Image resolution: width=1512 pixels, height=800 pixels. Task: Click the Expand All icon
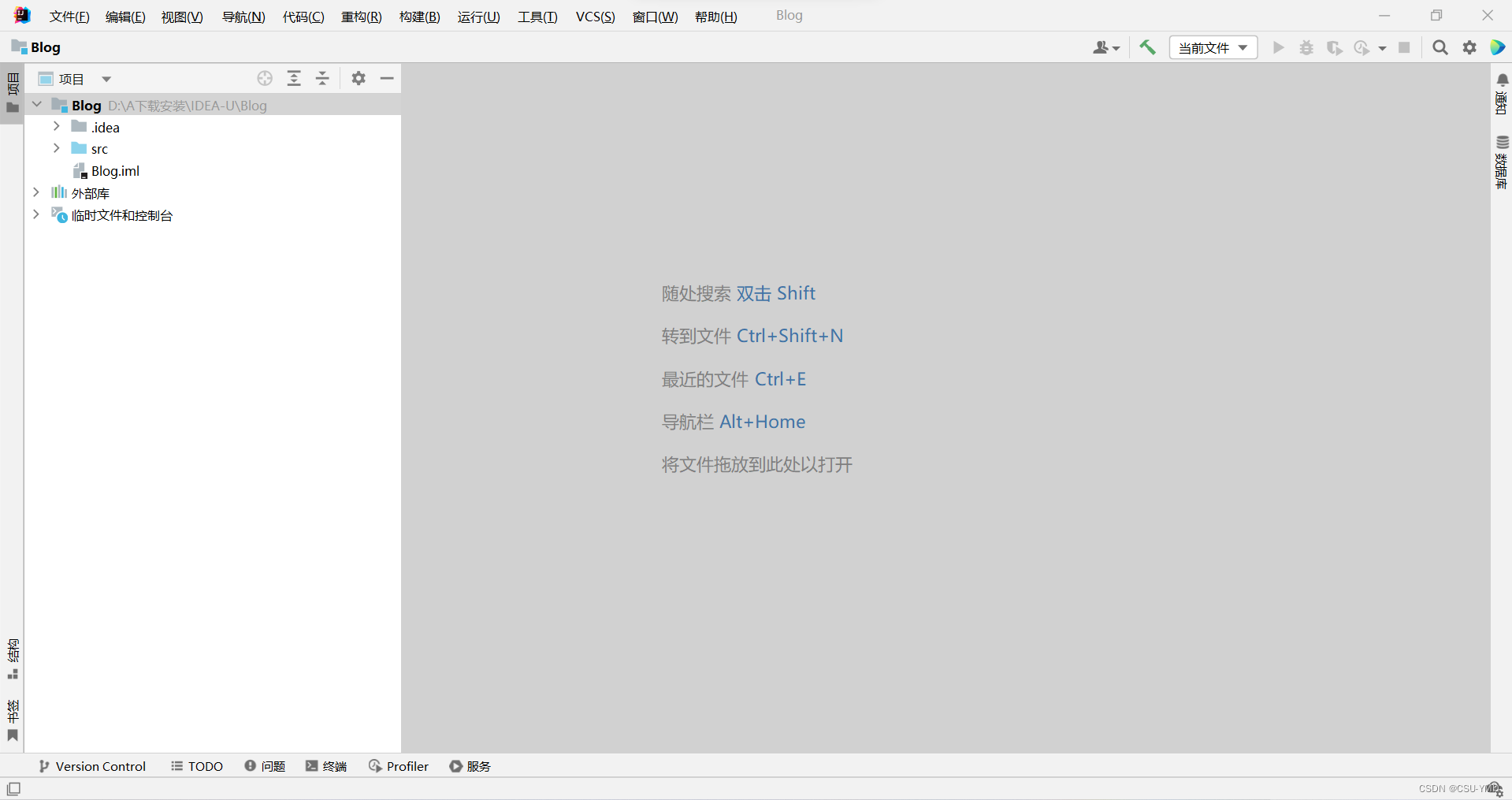[x=294, y=78]
